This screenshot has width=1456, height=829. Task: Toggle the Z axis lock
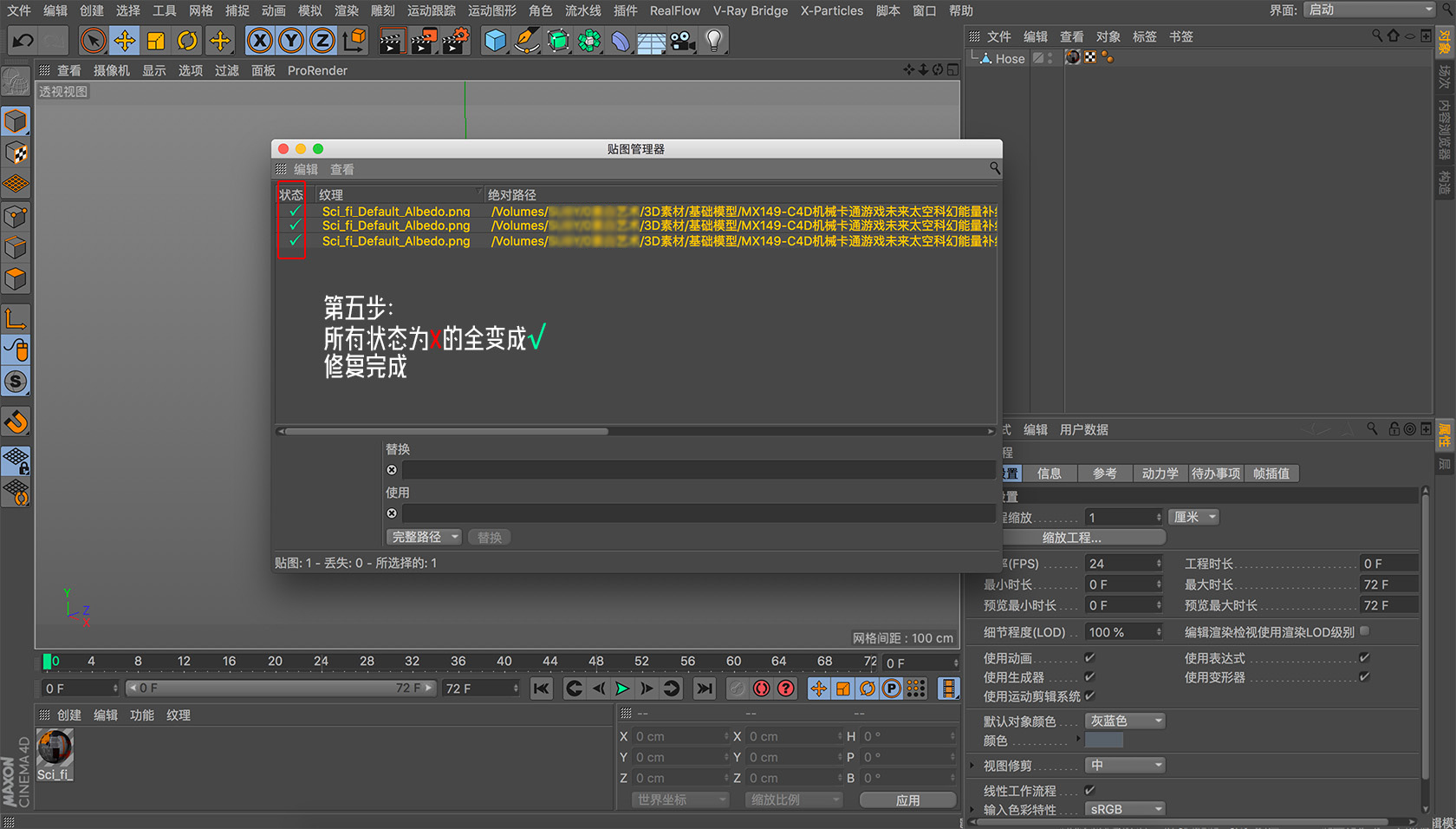pyautogui.click(x=322, y=41)
